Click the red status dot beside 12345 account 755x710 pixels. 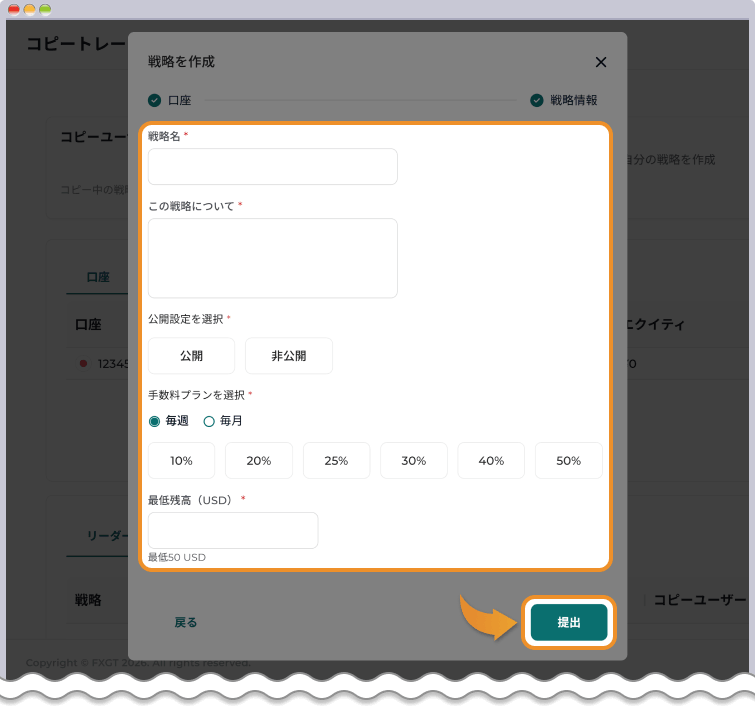[x=83, y=363]
